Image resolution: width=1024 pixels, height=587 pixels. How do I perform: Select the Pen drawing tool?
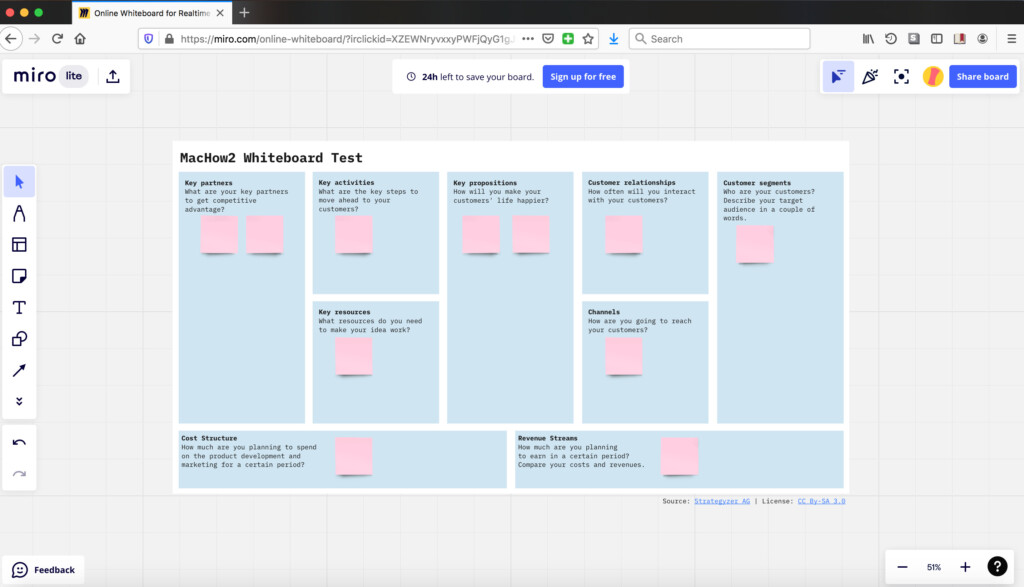click(19, 213)
